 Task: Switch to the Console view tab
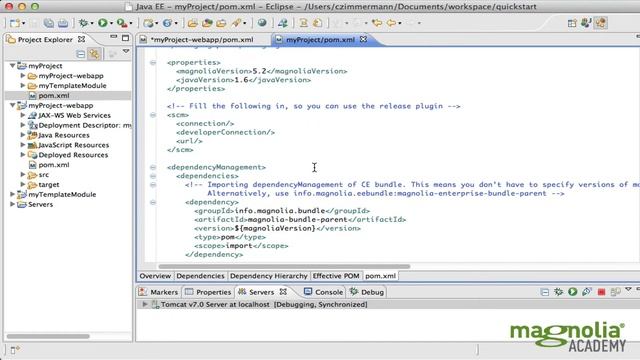point(323,292)
